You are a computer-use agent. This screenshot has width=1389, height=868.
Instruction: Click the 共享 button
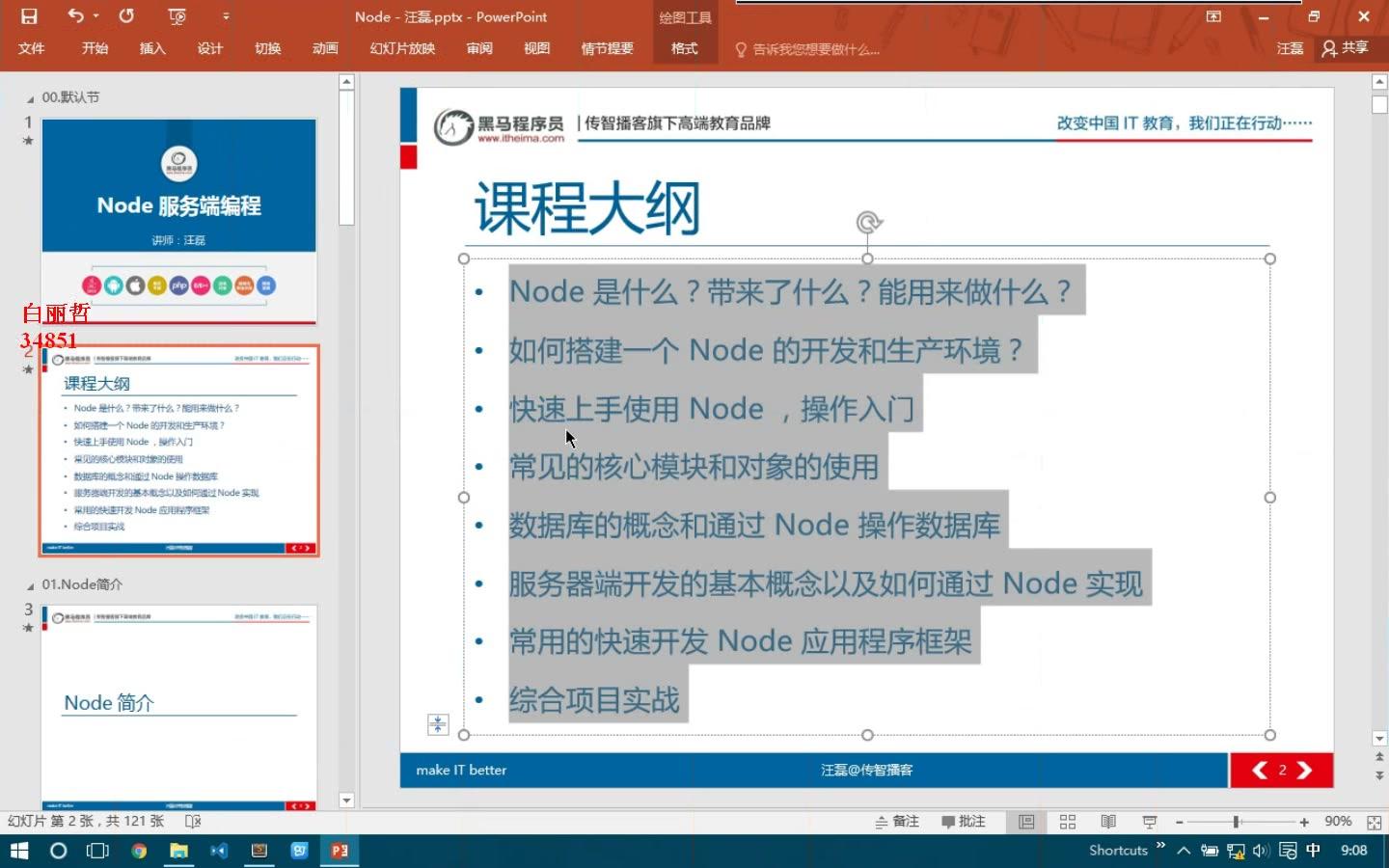click(x=1352, y=48)
